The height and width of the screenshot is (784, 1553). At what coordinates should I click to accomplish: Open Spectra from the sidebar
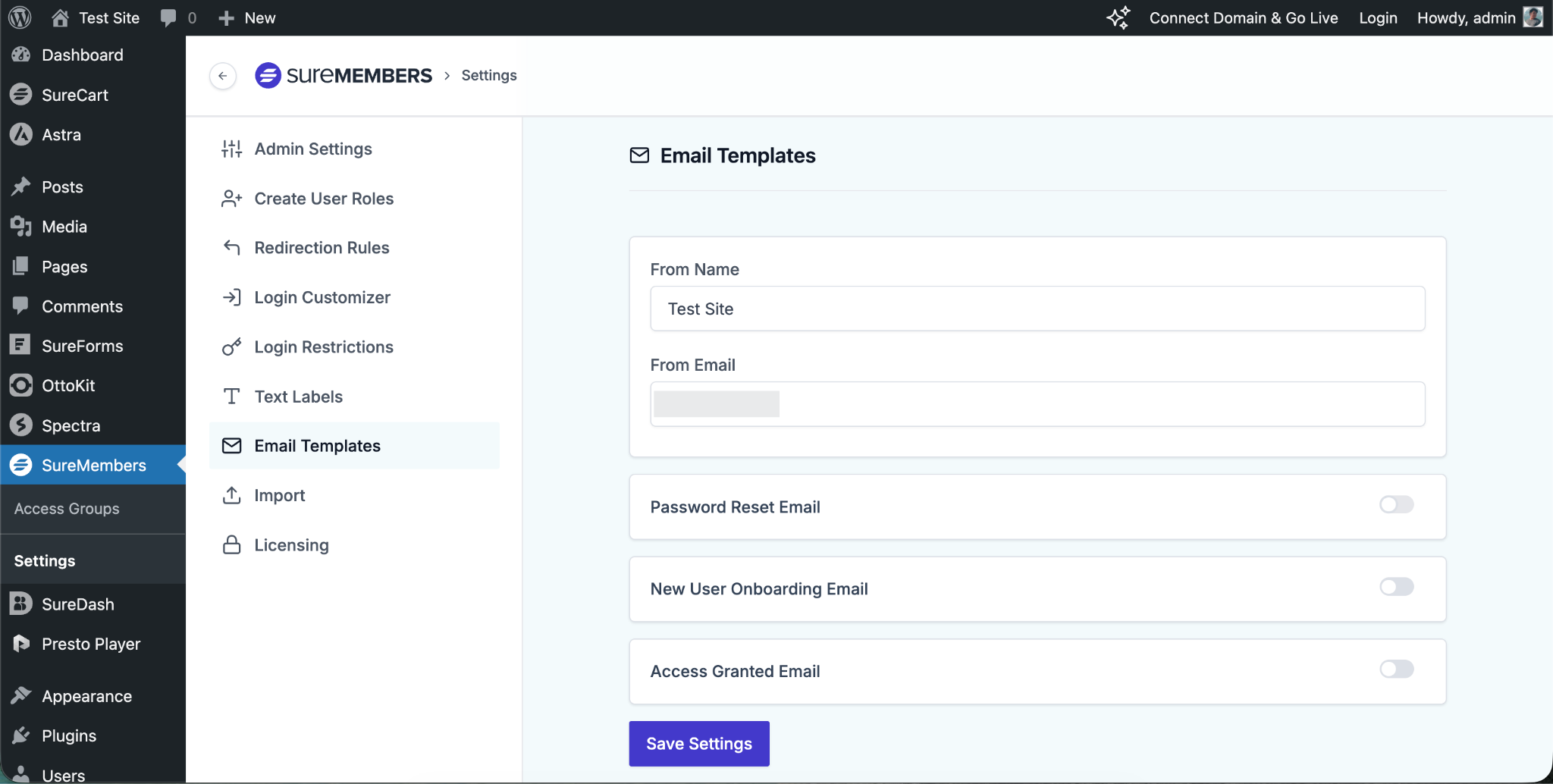(71, 425)
